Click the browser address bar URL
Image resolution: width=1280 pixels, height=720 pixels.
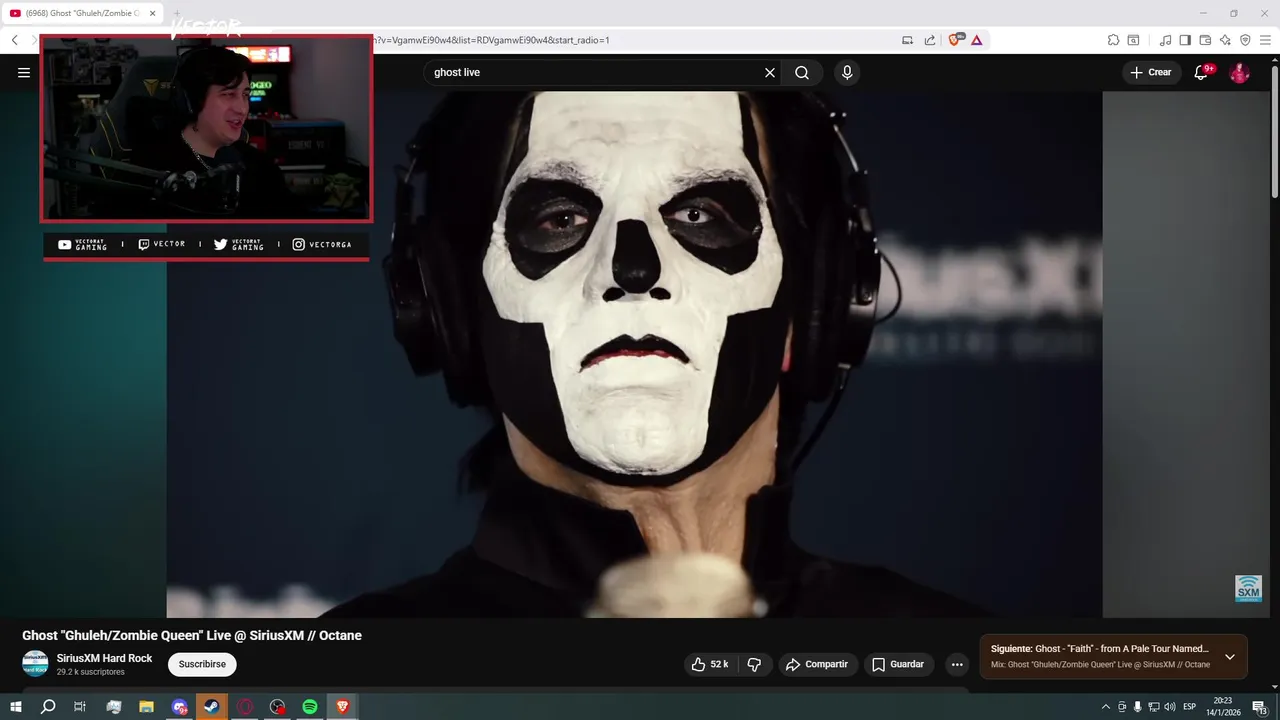coord(490,40)
